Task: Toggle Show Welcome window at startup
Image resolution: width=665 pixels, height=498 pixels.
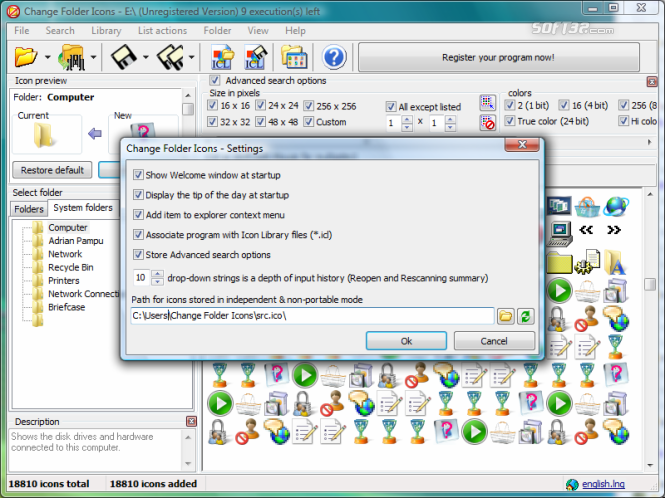Action: 138,174
